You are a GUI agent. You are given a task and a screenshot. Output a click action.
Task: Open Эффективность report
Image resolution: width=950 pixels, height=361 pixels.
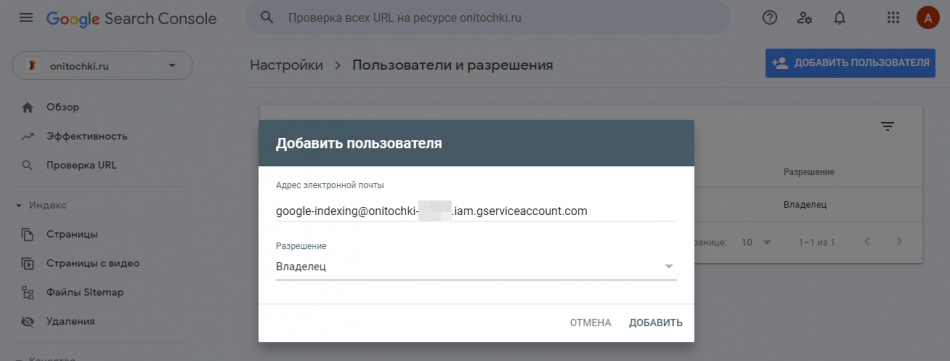[x=87, y=136]
